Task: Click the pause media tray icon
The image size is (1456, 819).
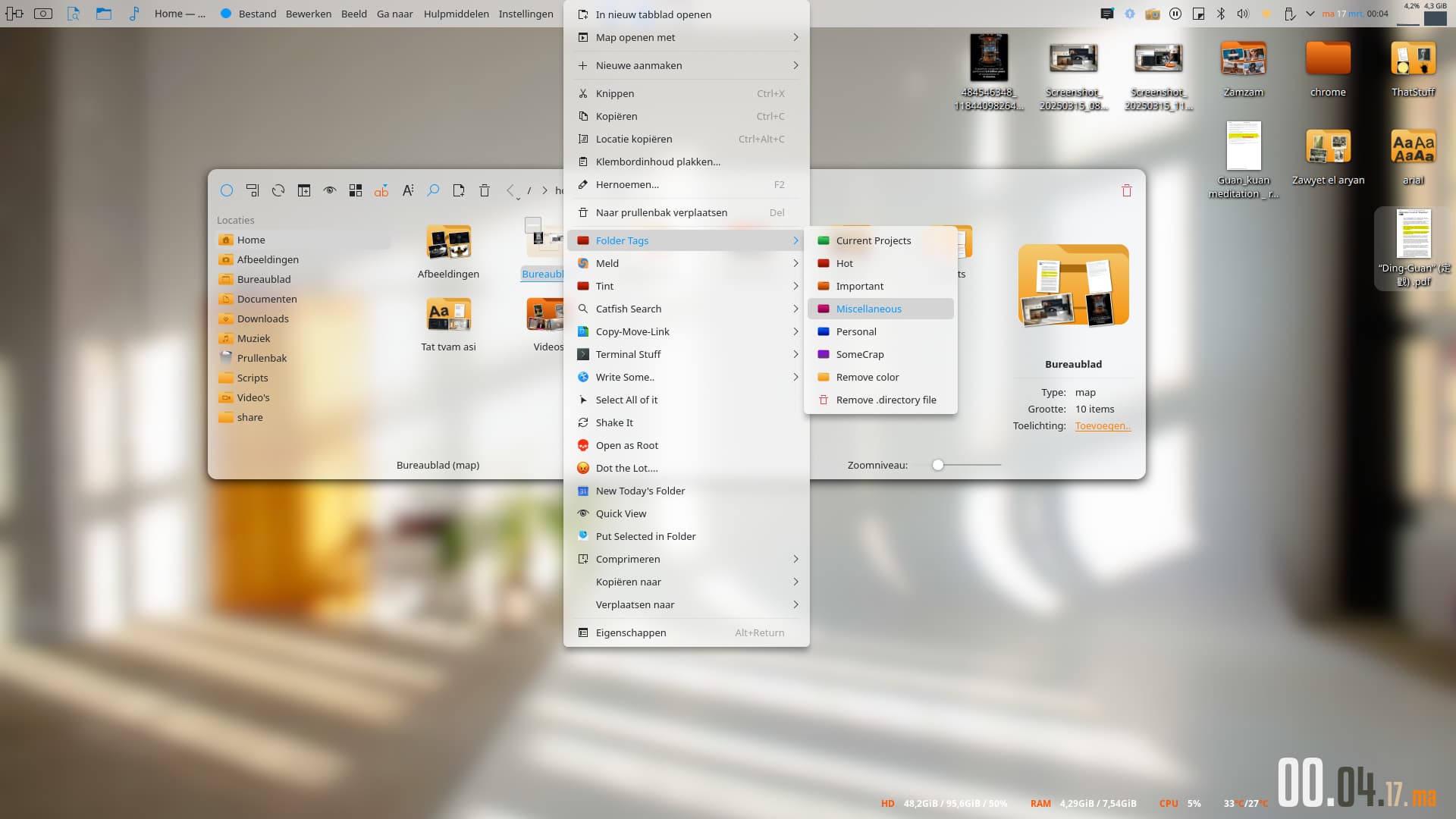Action: click(1175, 14)
